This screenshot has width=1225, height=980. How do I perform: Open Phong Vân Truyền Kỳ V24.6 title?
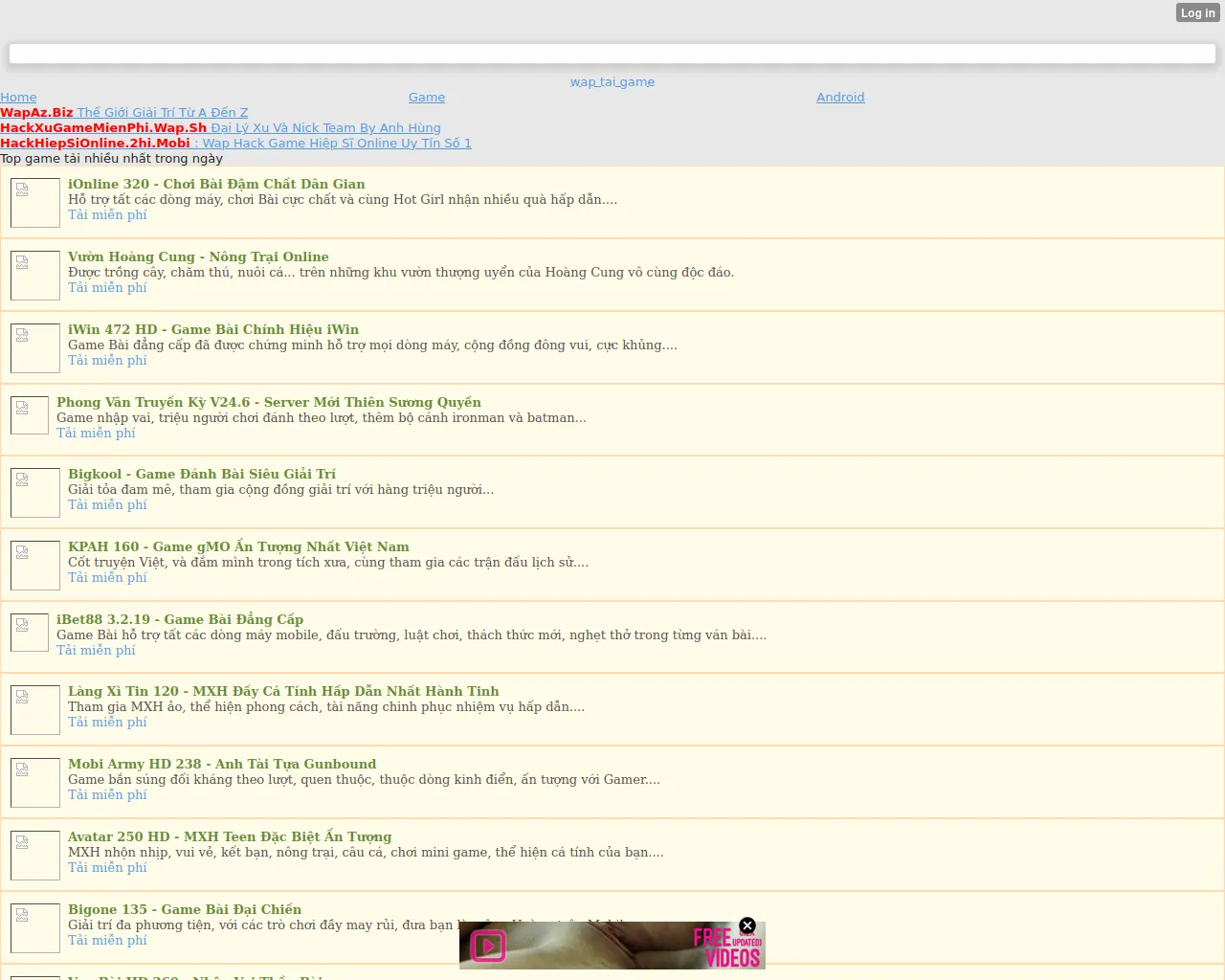click(268, 402)
